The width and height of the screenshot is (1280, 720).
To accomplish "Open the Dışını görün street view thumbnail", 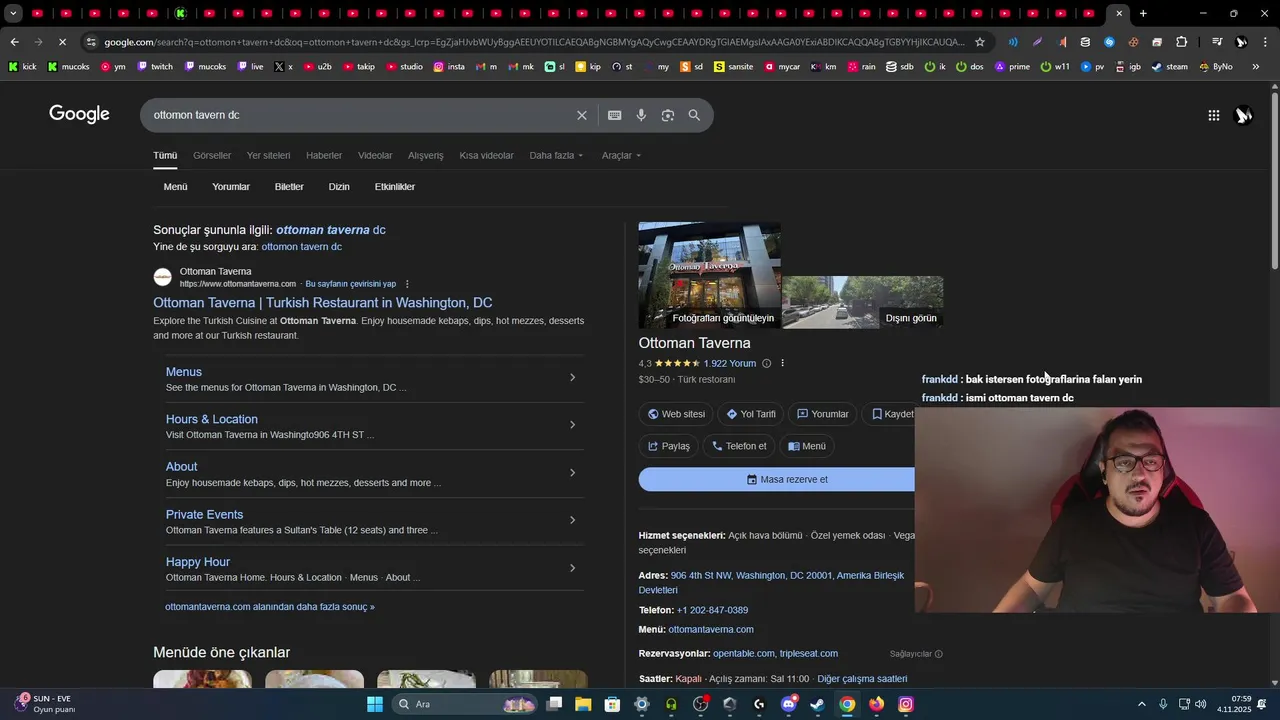I will coord(862,302).
